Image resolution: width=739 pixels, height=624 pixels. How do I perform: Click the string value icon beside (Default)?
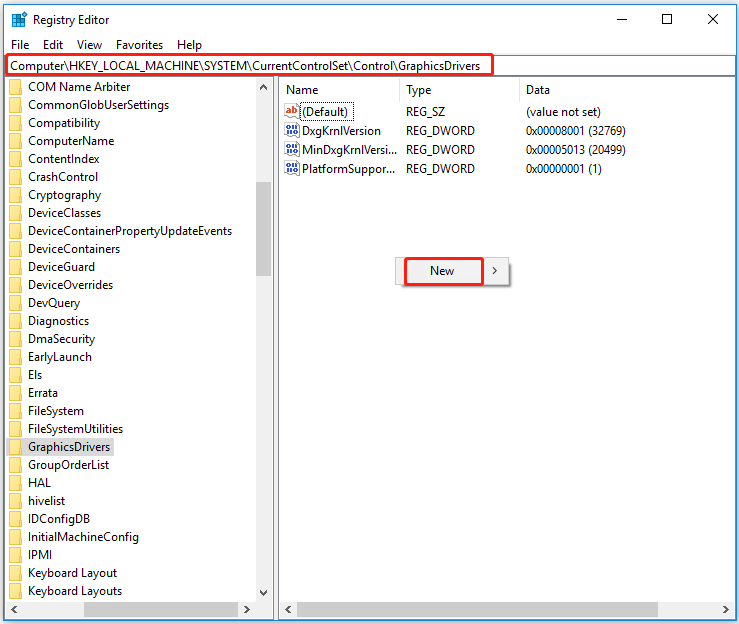(x=292, y=111)
